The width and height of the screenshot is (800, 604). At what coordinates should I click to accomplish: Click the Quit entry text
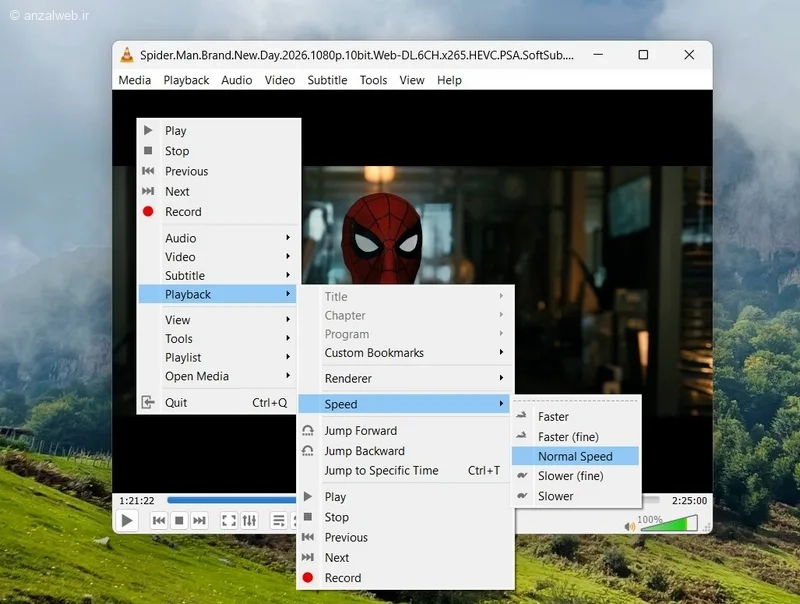point(176,402)
